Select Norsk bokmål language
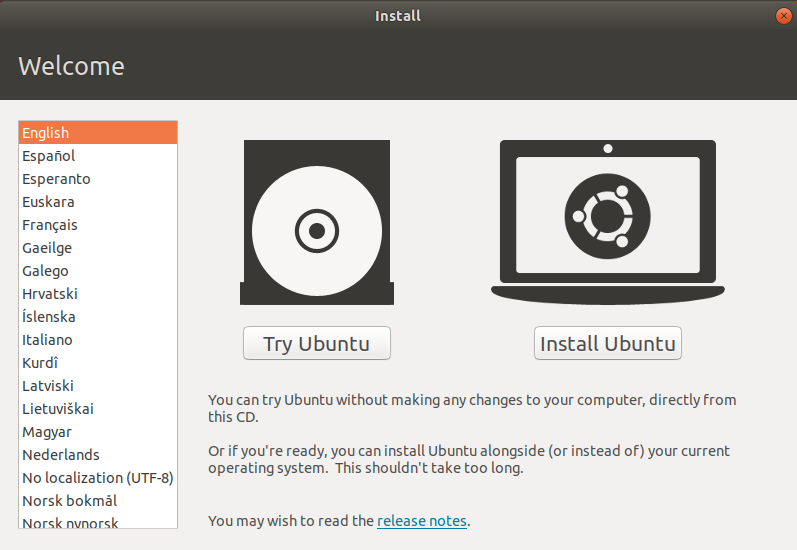797x550 pixels. [x=98, y=501]
